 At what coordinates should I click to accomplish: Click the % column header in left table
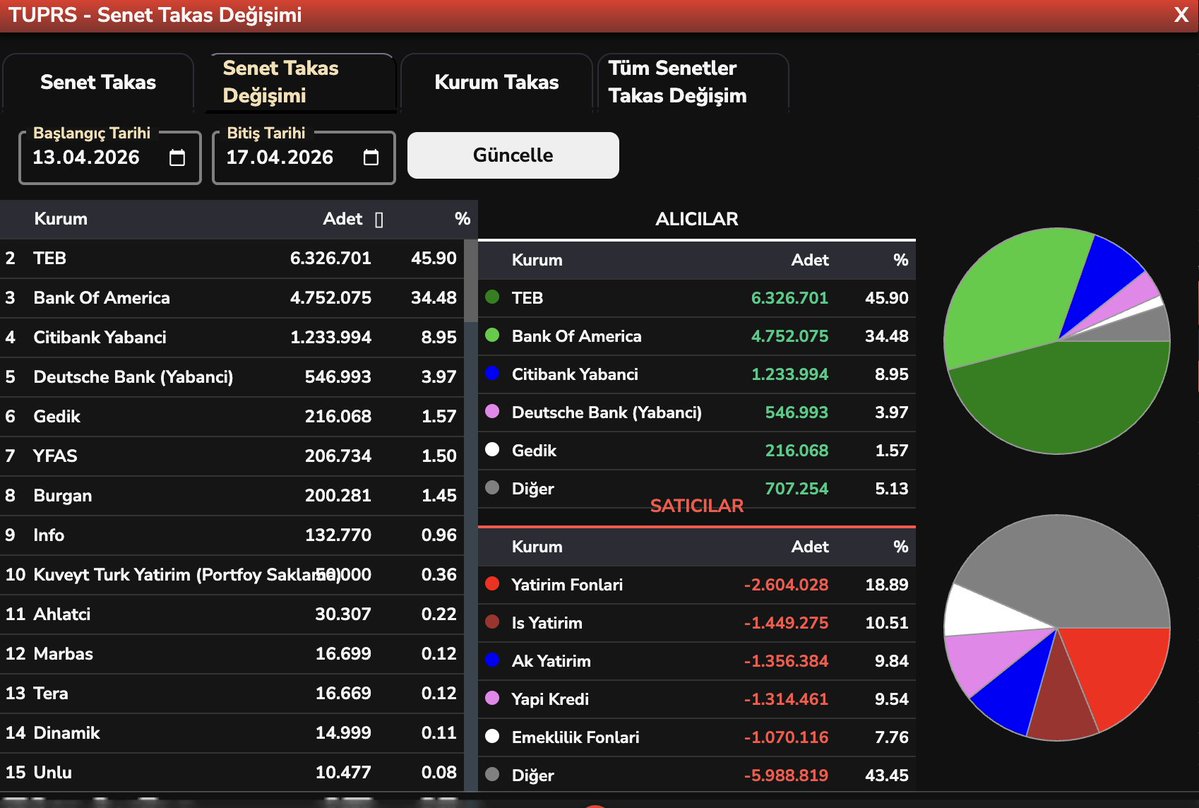coord(462,219)
